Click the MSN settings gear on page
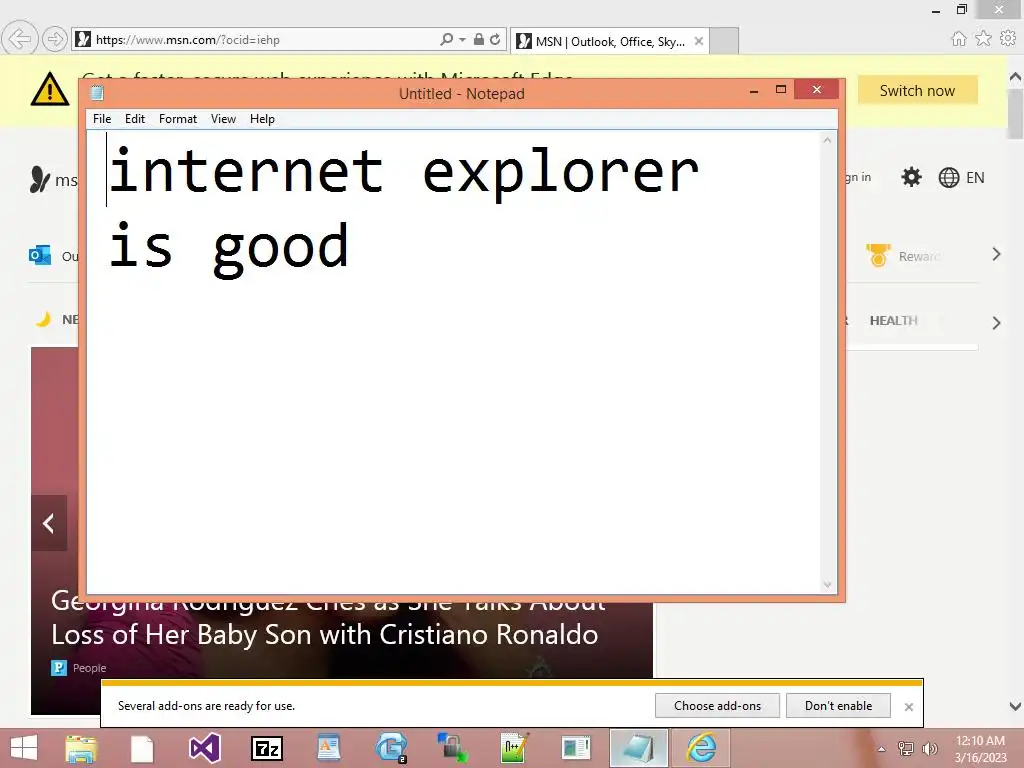This screenshot has height=768, width=1024. click(x=911, y=177)
